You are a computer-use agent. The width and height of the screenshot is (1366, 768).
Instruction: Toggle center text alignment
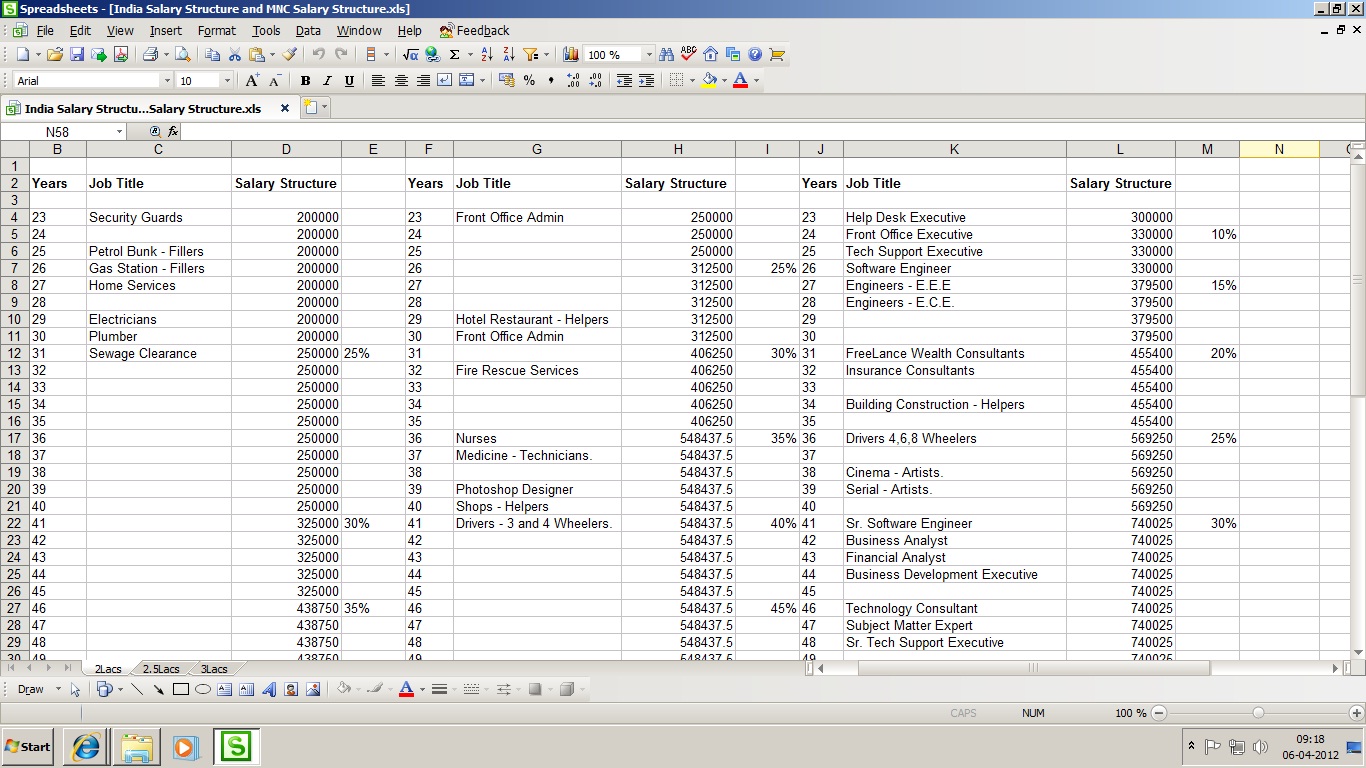click(x=401, y=81)
